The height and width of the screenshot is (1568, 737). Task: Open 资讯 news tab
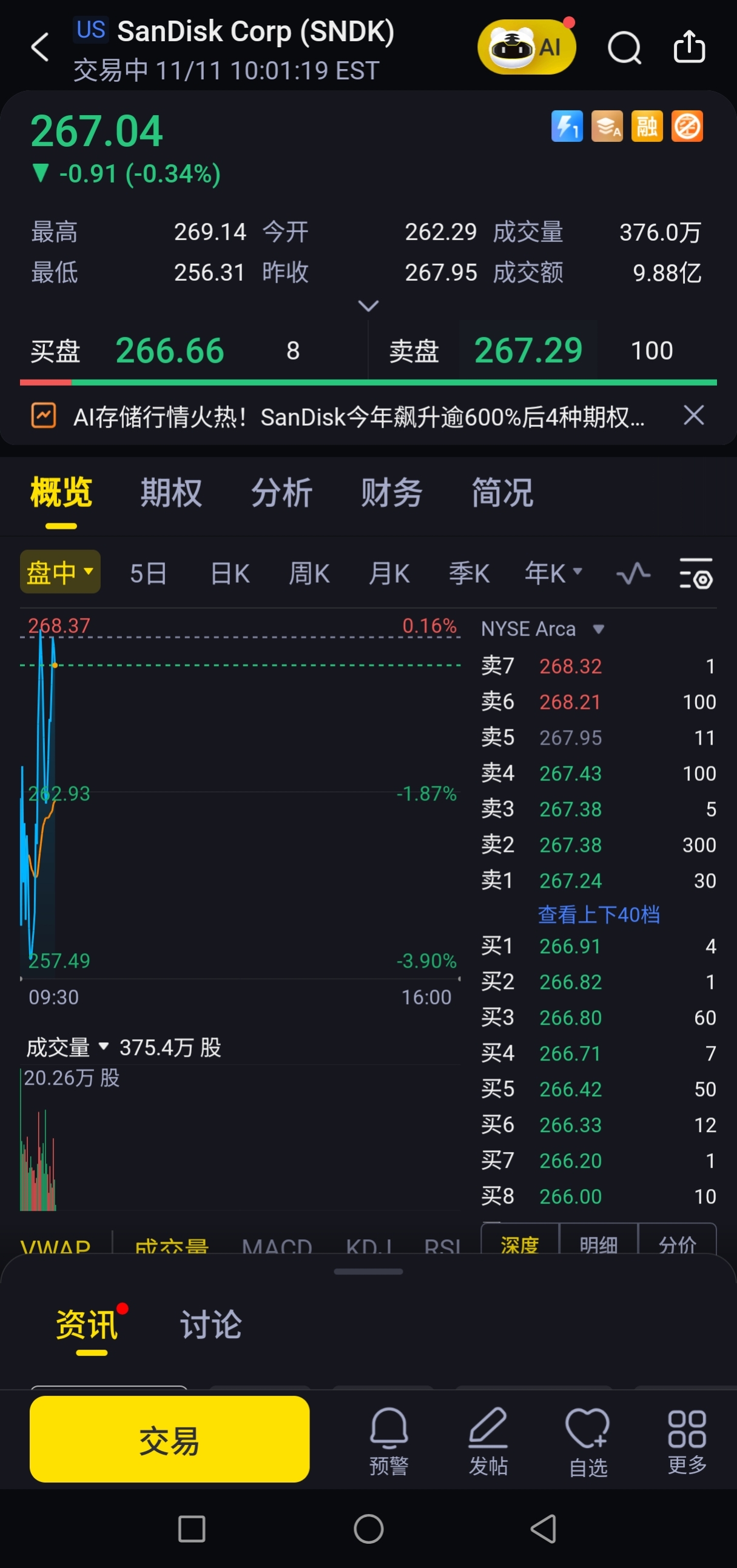coord(87,1324)
